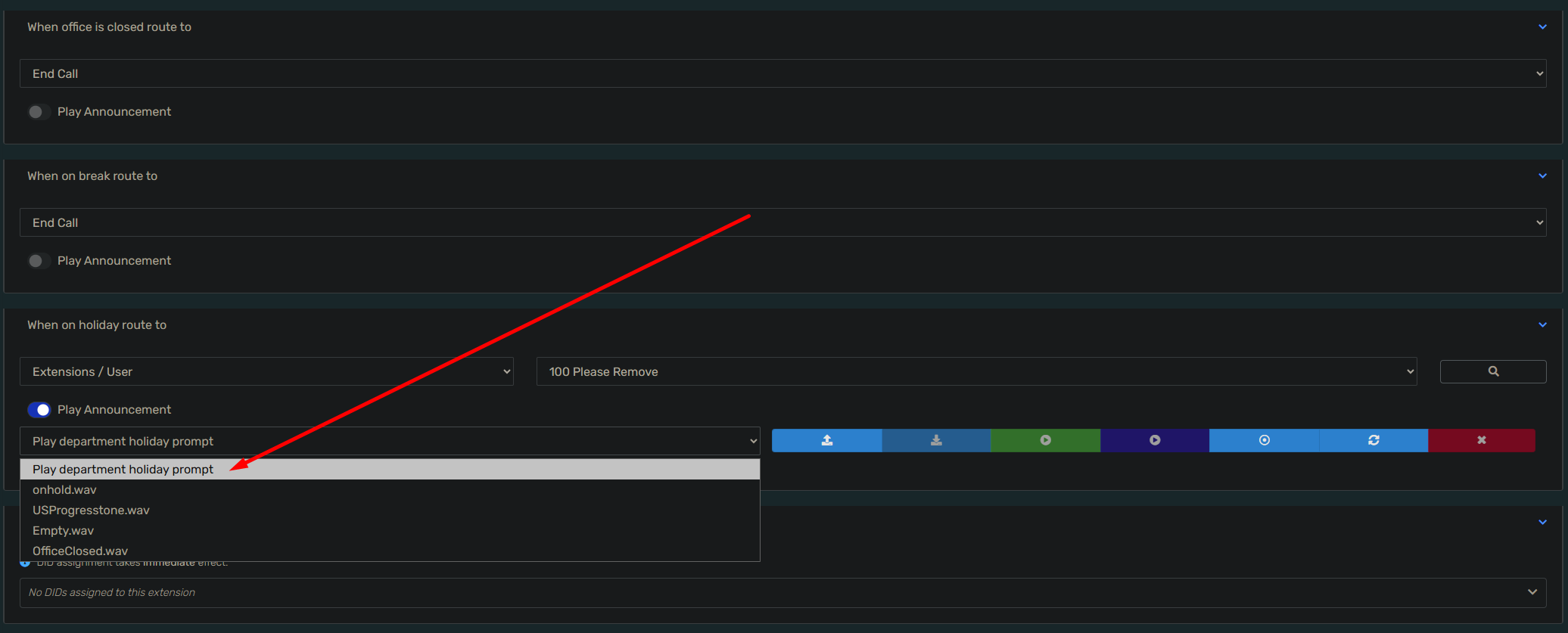
Task: Click the dark navy play icon button
Action: (1155, 440)
